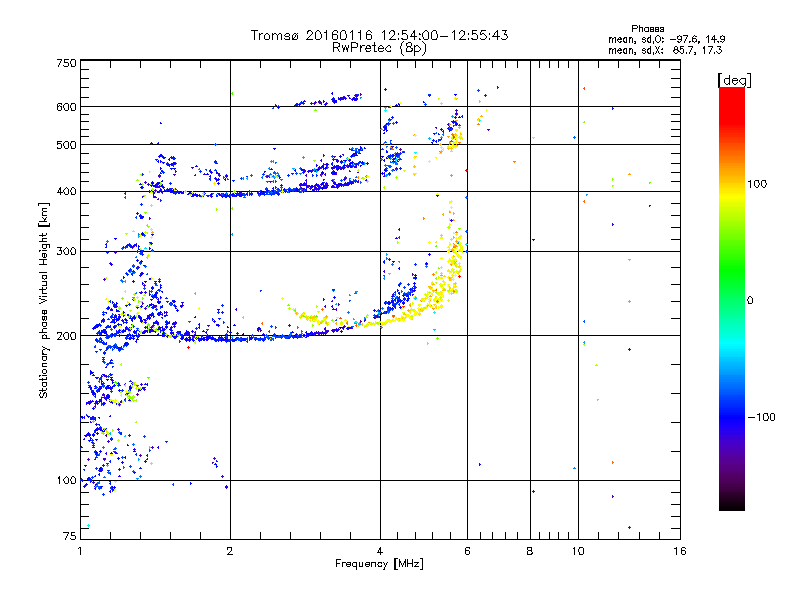Image resolution: width=800 pixels, height=600 pixels.
Task: Click the y-axis tick label '75'
Action: (70, 536)
